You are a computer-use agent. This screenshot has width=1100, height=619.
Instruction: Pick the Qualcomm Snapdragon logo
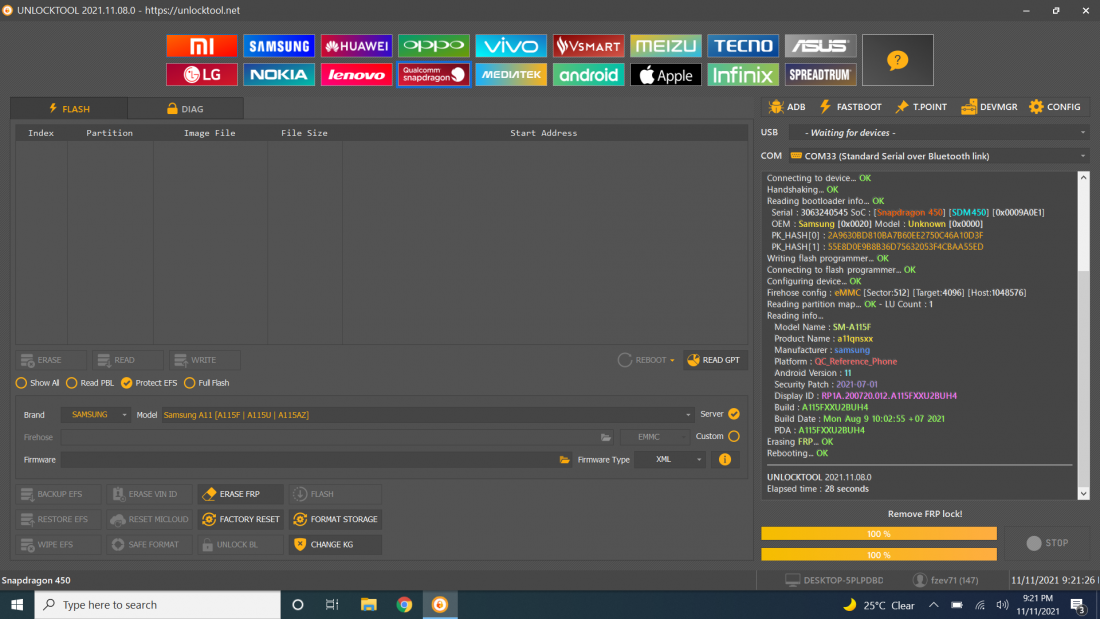434,74
